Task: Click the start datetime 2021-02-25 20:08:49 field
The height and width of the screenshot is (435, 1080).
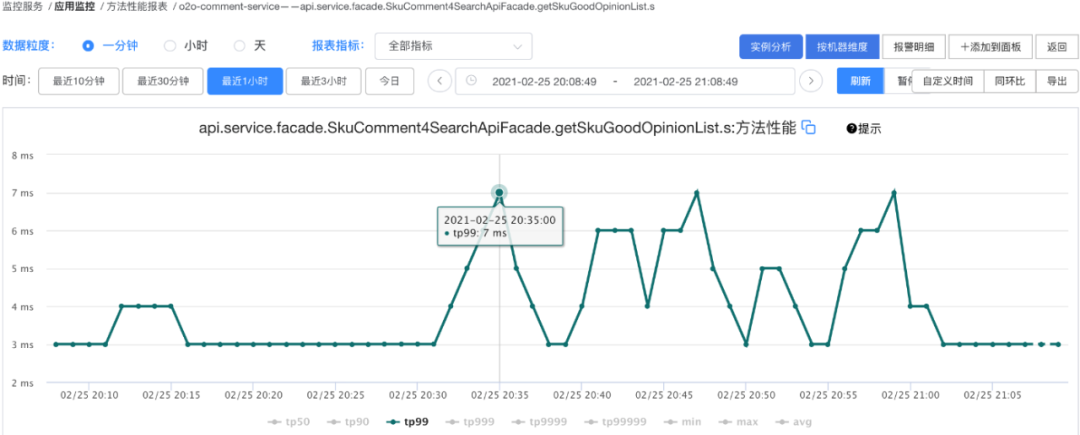Action: click(x=544, y=81)
